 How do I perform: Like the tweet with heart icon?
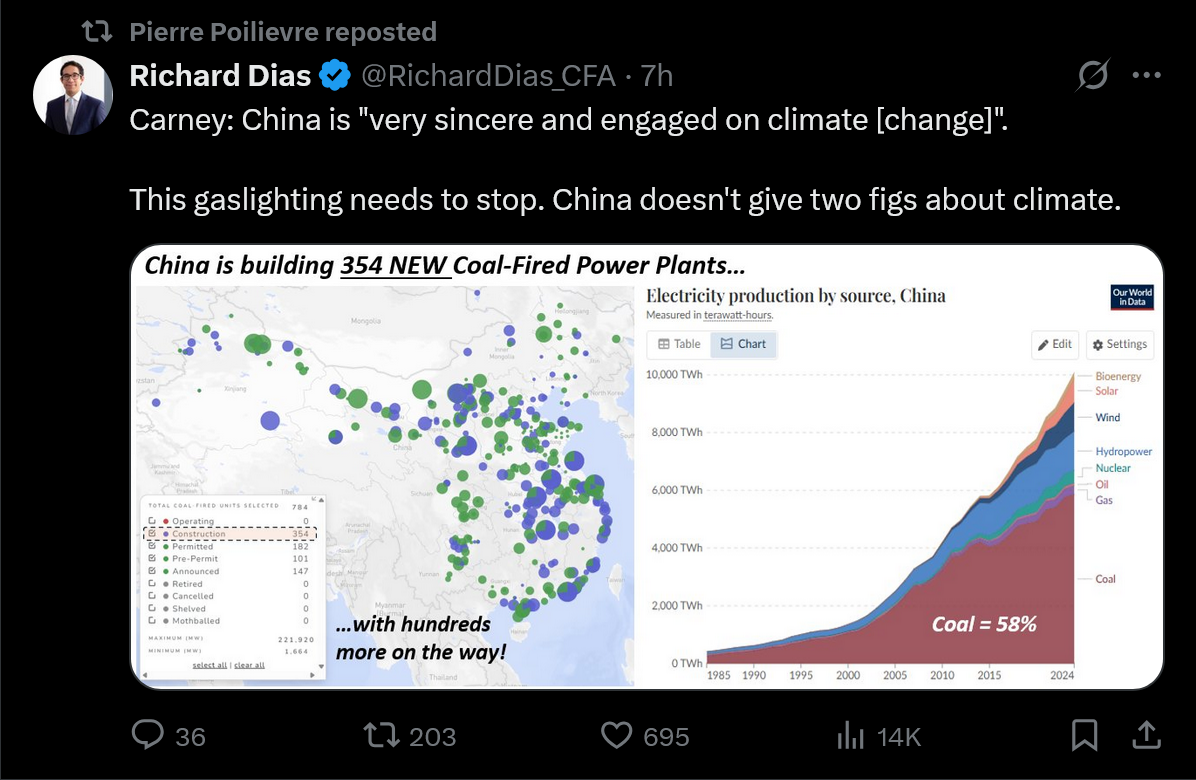616,735
